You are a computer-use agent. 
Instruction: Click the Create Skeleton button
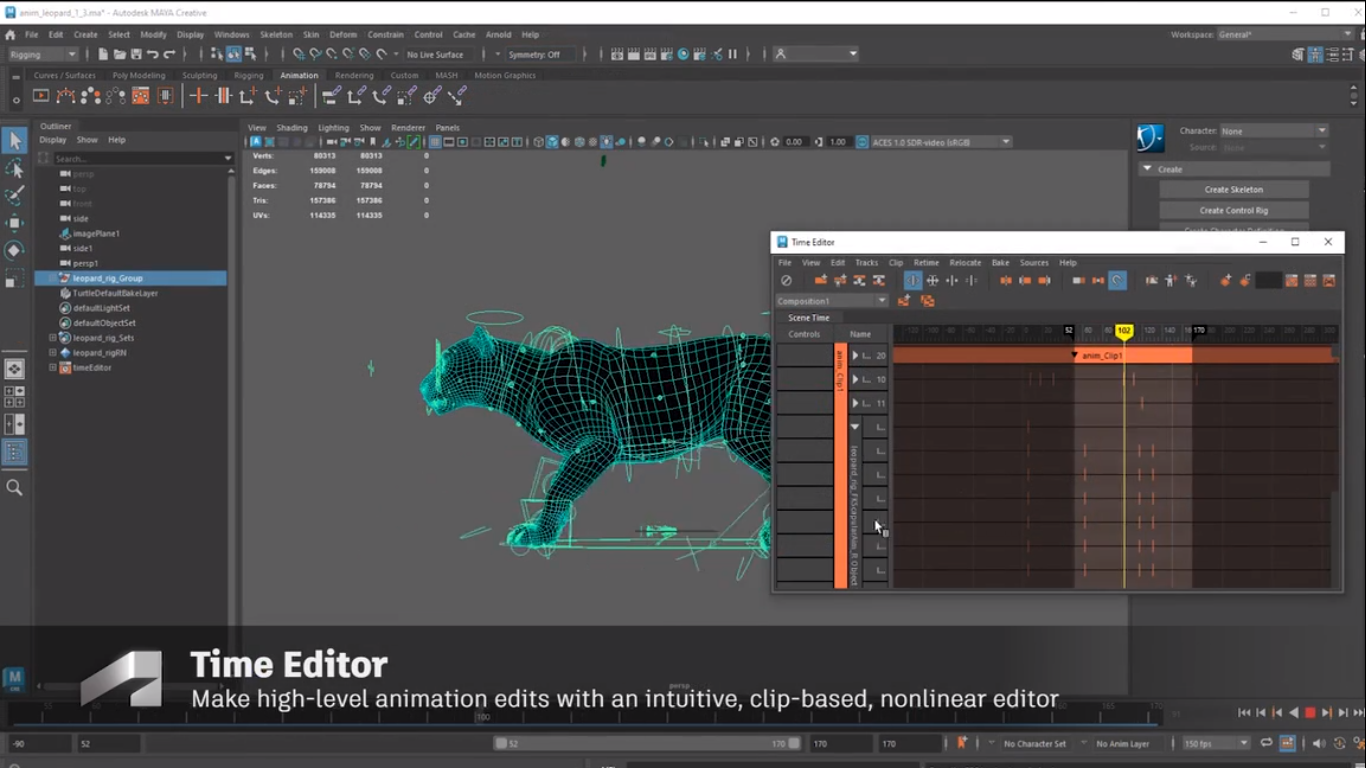[x=1234, y=189]
